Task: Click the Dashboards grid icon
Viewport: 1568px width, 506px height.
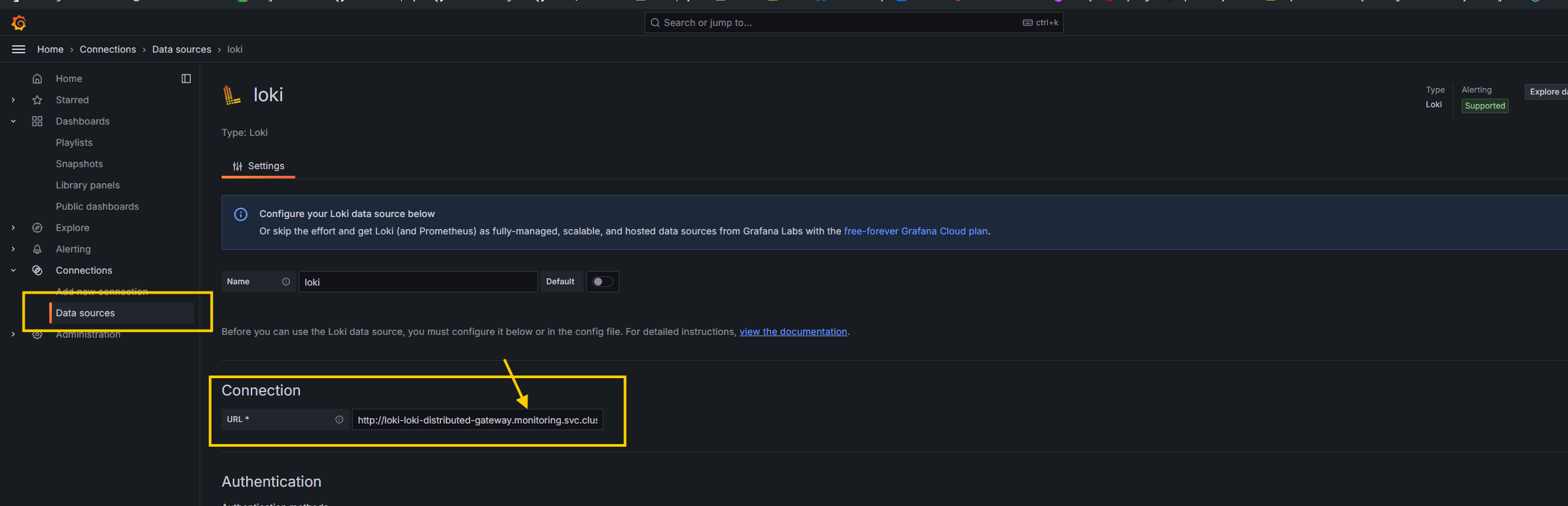Action: pyautogui.click(x=37, y=121)
